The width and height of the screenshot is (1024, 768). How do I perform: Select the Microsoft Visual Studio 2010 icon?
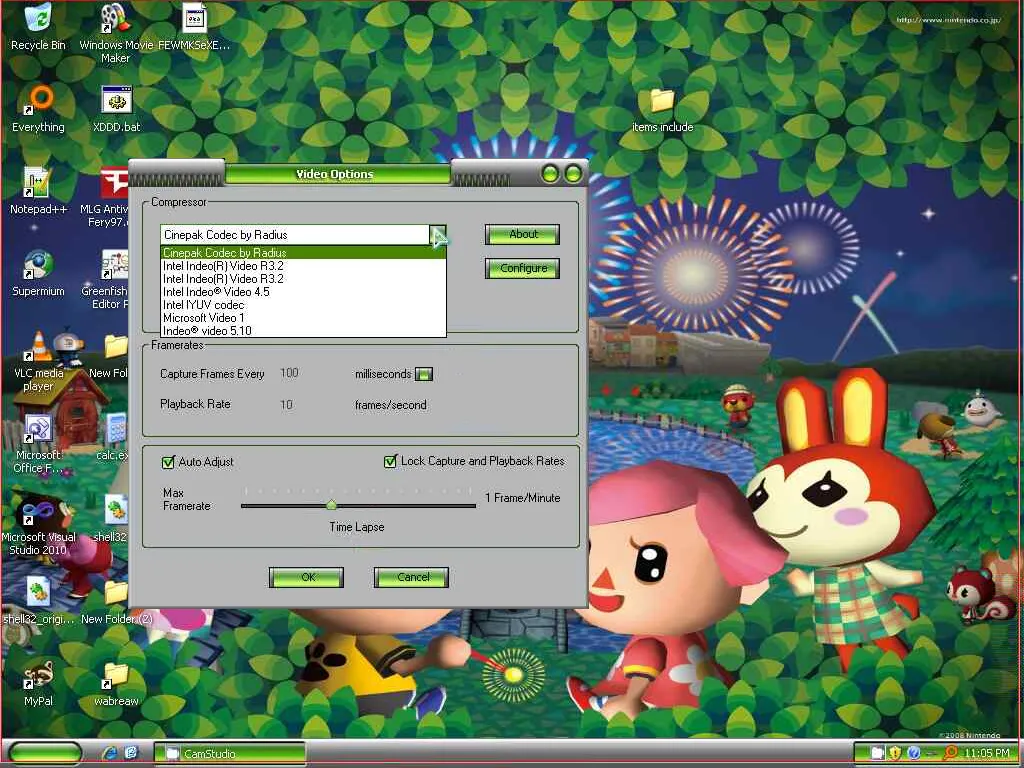pos(38,526)
